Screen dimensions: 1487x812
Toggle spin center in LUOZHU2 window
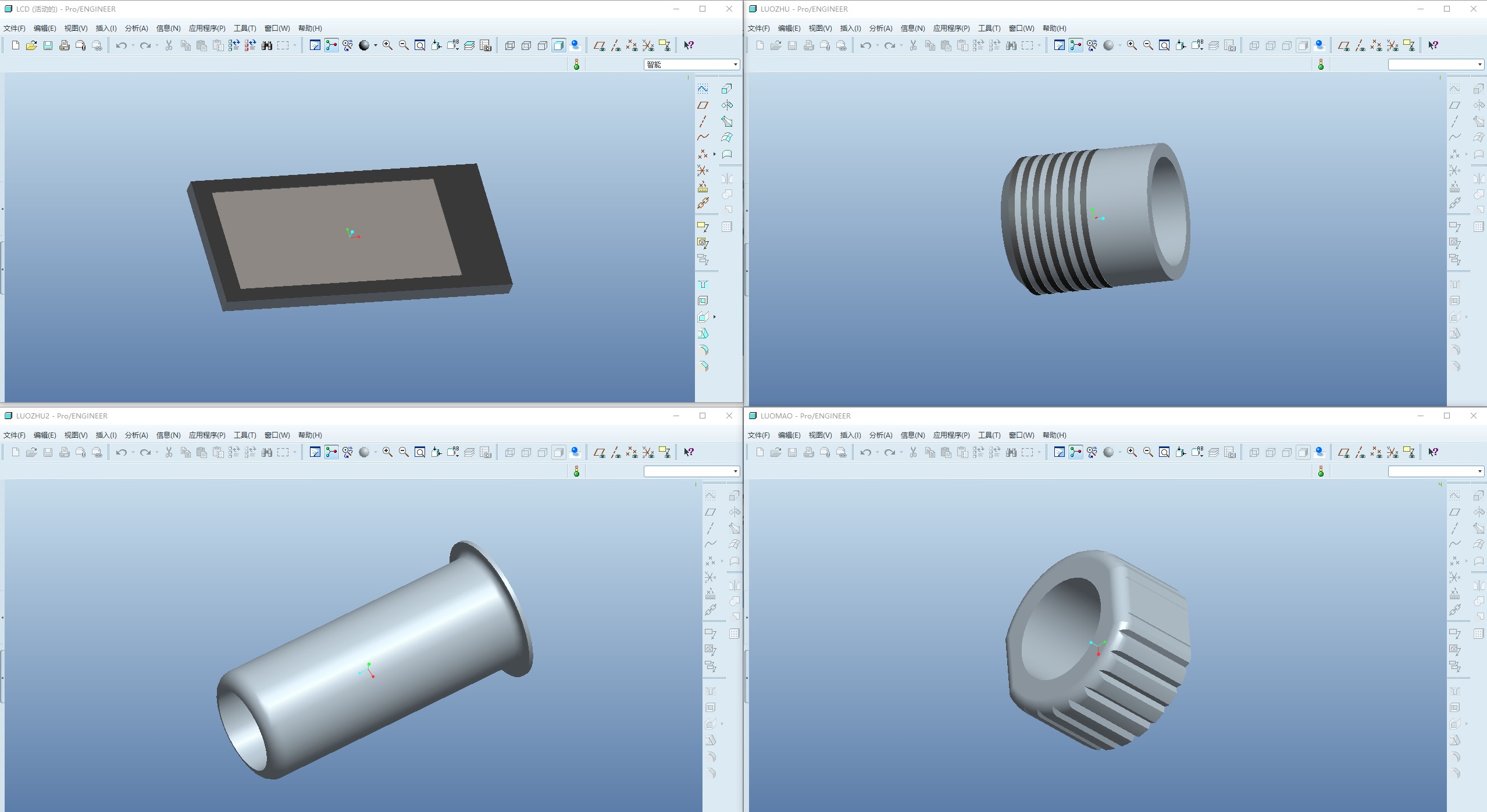coord(331,452)
